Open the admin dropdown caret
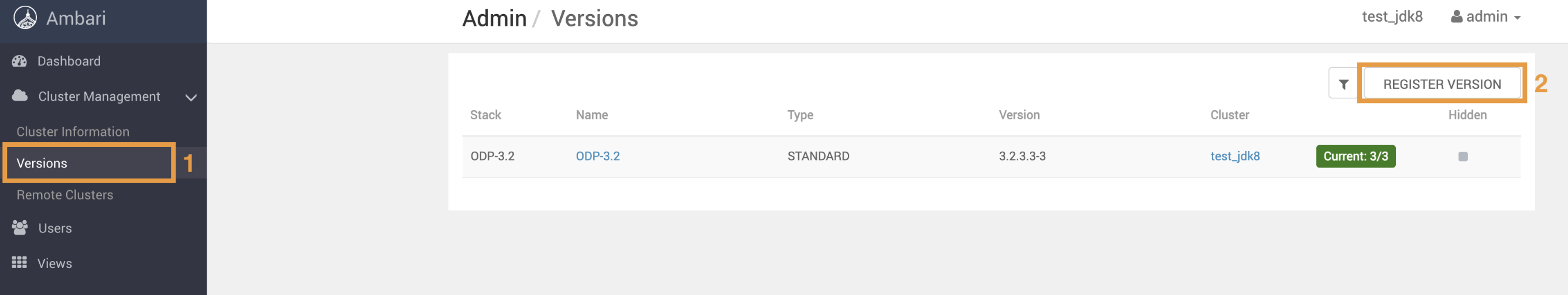Screen dimensions: 1568x295 click(1517, 18)
